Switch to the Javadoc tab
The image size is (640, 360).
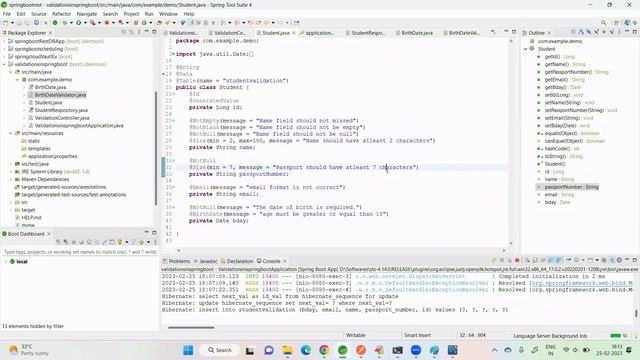coord(206,261)
